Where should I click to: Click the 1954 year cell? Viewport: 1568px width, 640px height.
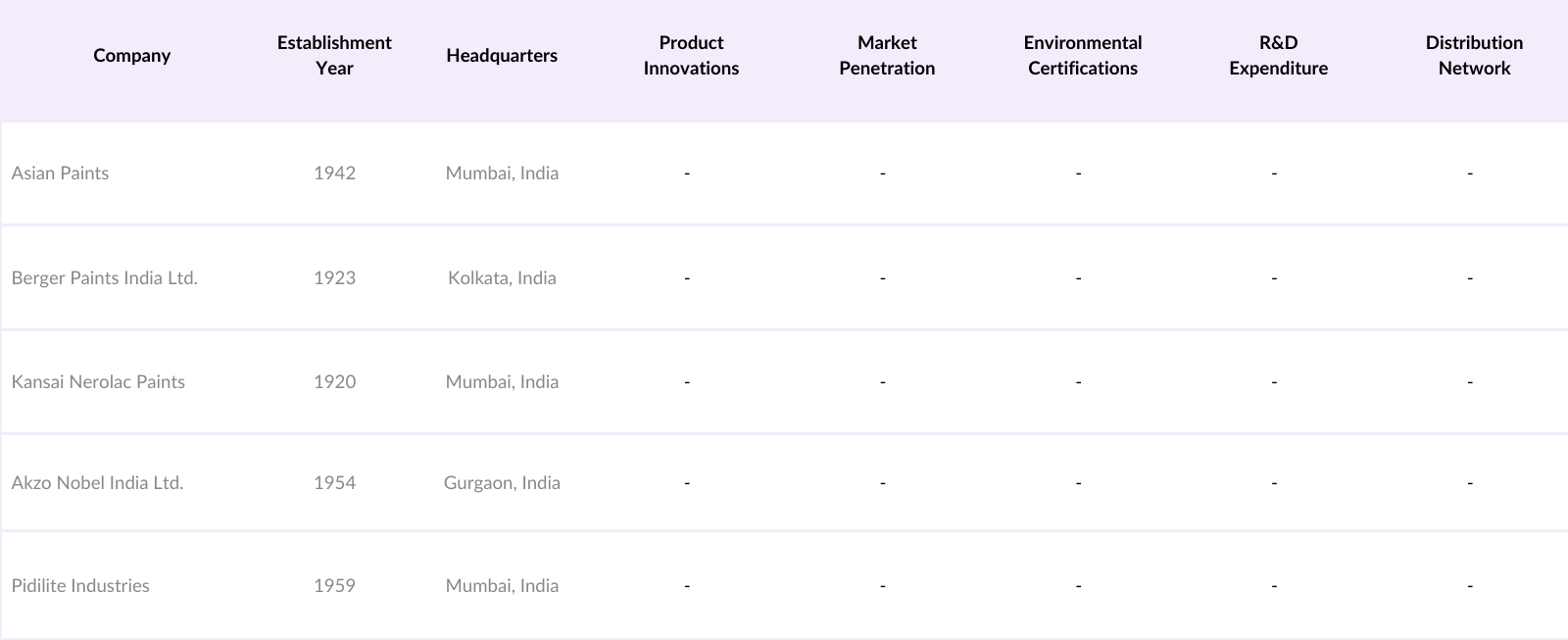[x=334, y=483]
